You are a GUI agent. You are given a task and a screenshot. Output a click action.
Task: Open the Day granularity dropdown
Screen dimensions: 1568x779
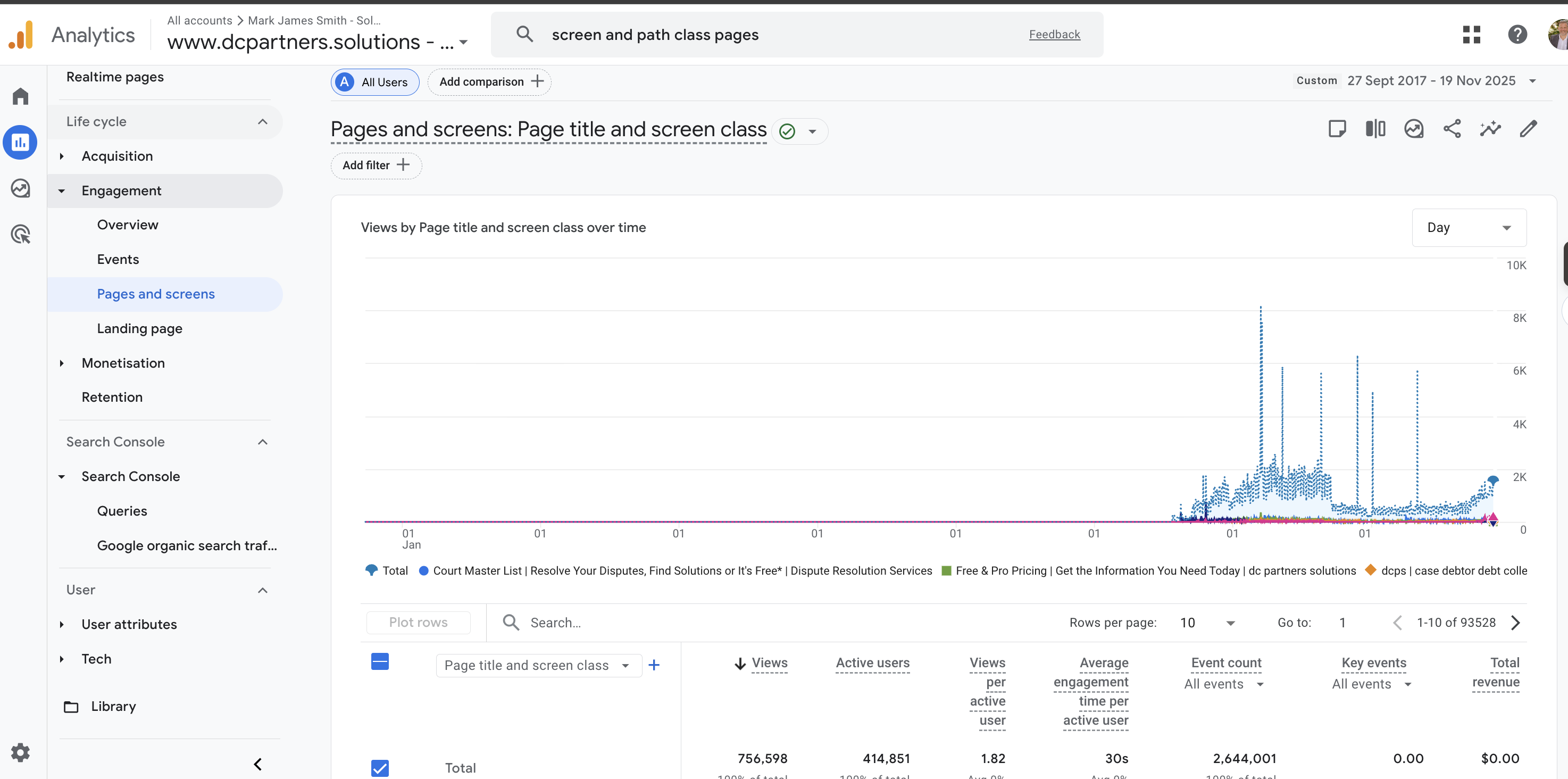pyautogui.click(x=1468, y=228)
